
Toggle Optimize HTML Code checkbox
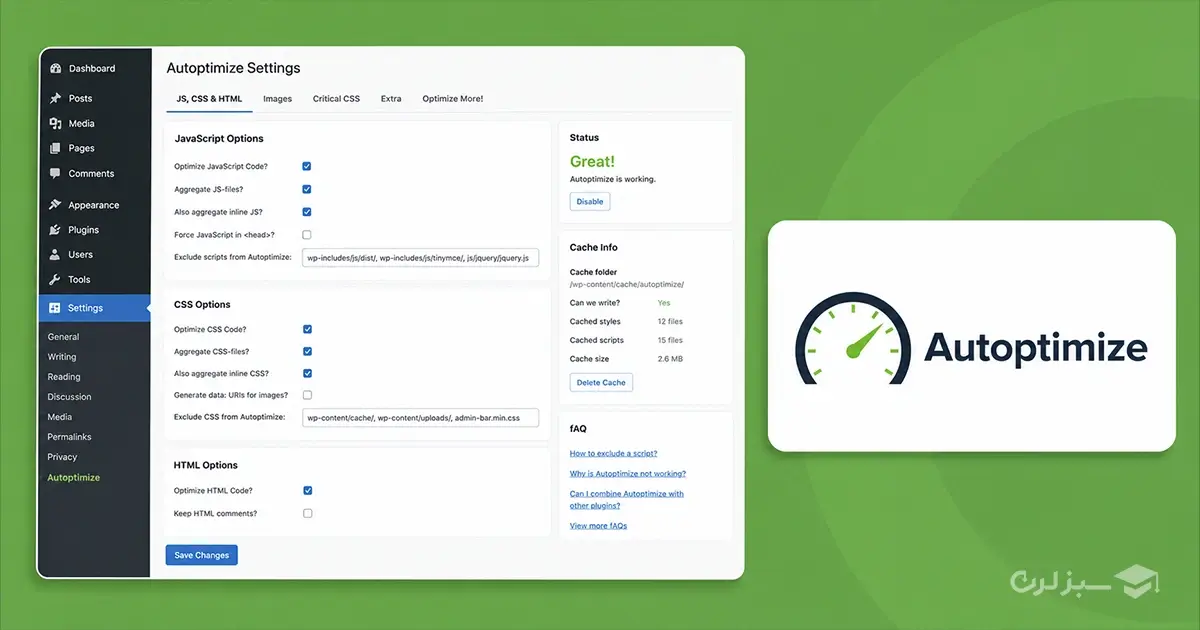tap(307, 490)
